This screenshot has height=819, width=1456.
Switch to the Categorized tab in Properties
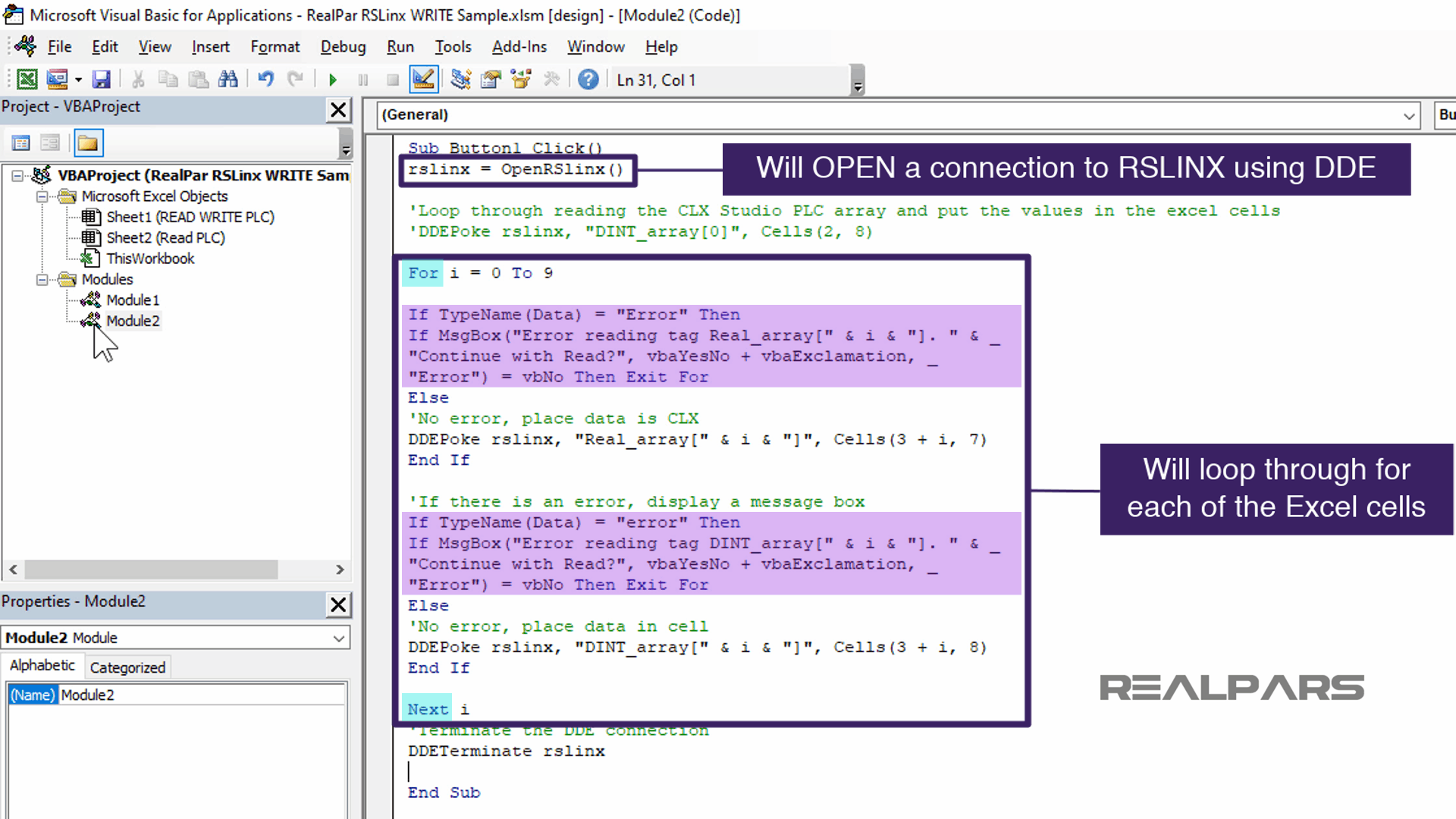pos(127,667)
